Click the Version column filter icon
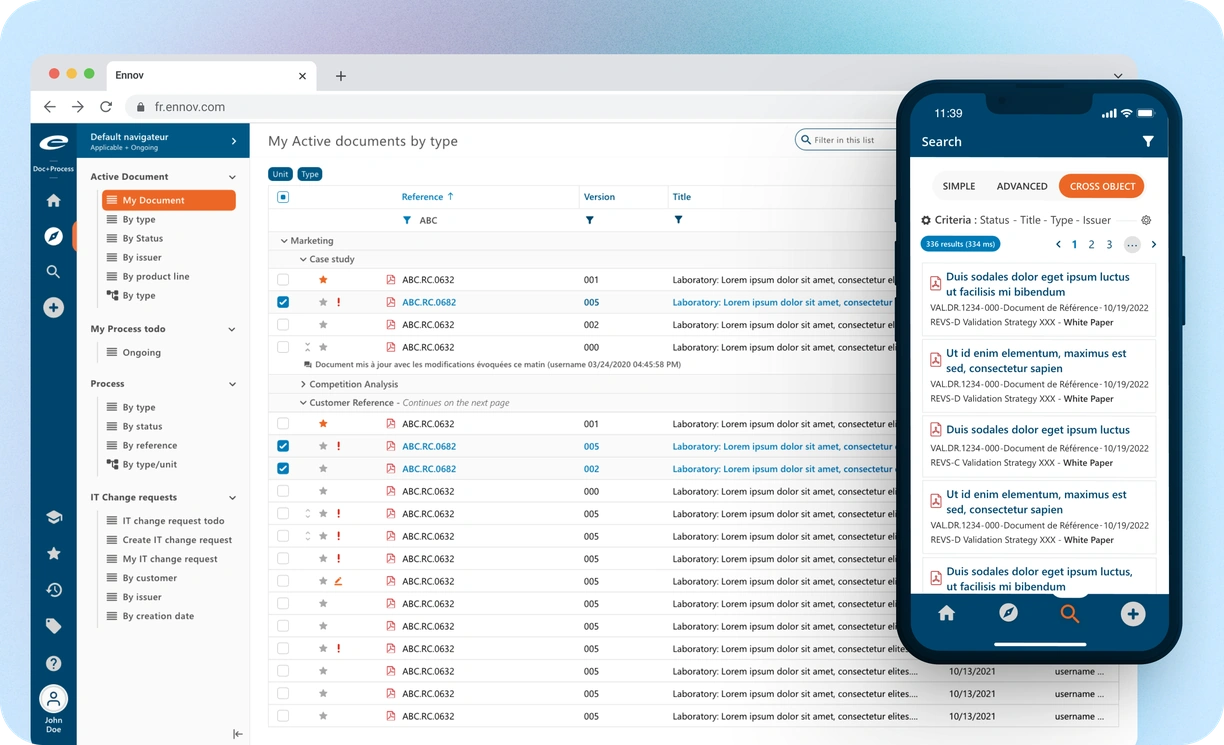This screenshot has height=745, width=1224. (x=590, y=220)
